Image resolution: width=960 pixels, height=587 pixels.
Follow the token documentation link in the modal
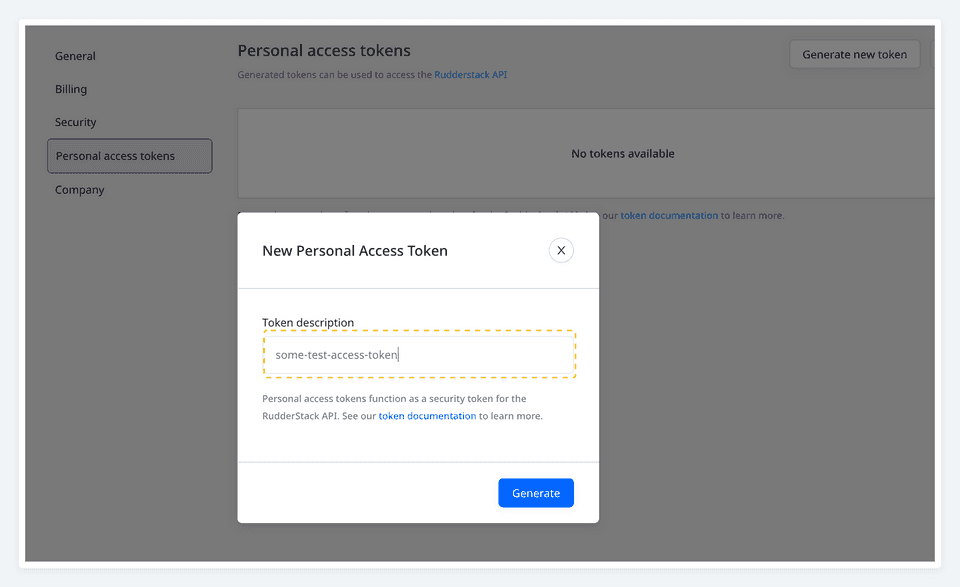point(427,415)
